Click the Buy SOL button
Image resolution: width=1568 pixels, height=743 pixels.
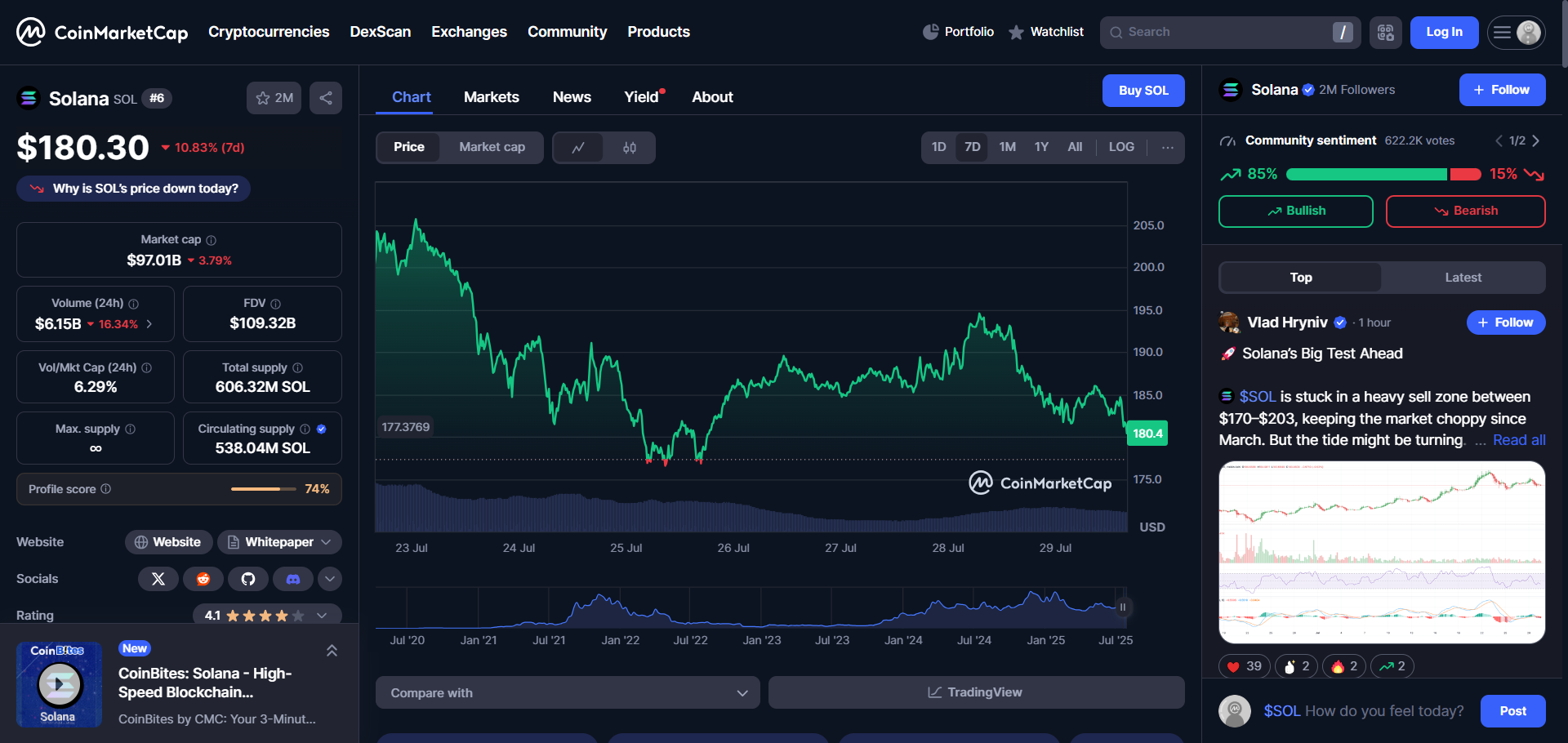(1143, 91)
